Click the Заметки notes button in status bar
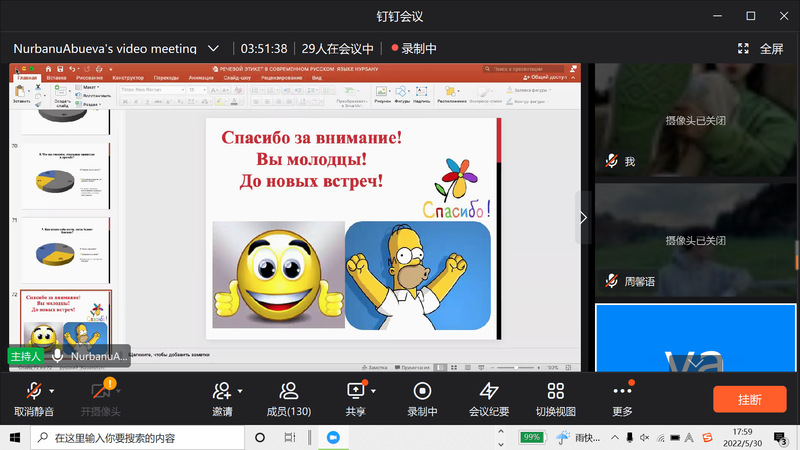 374,367
